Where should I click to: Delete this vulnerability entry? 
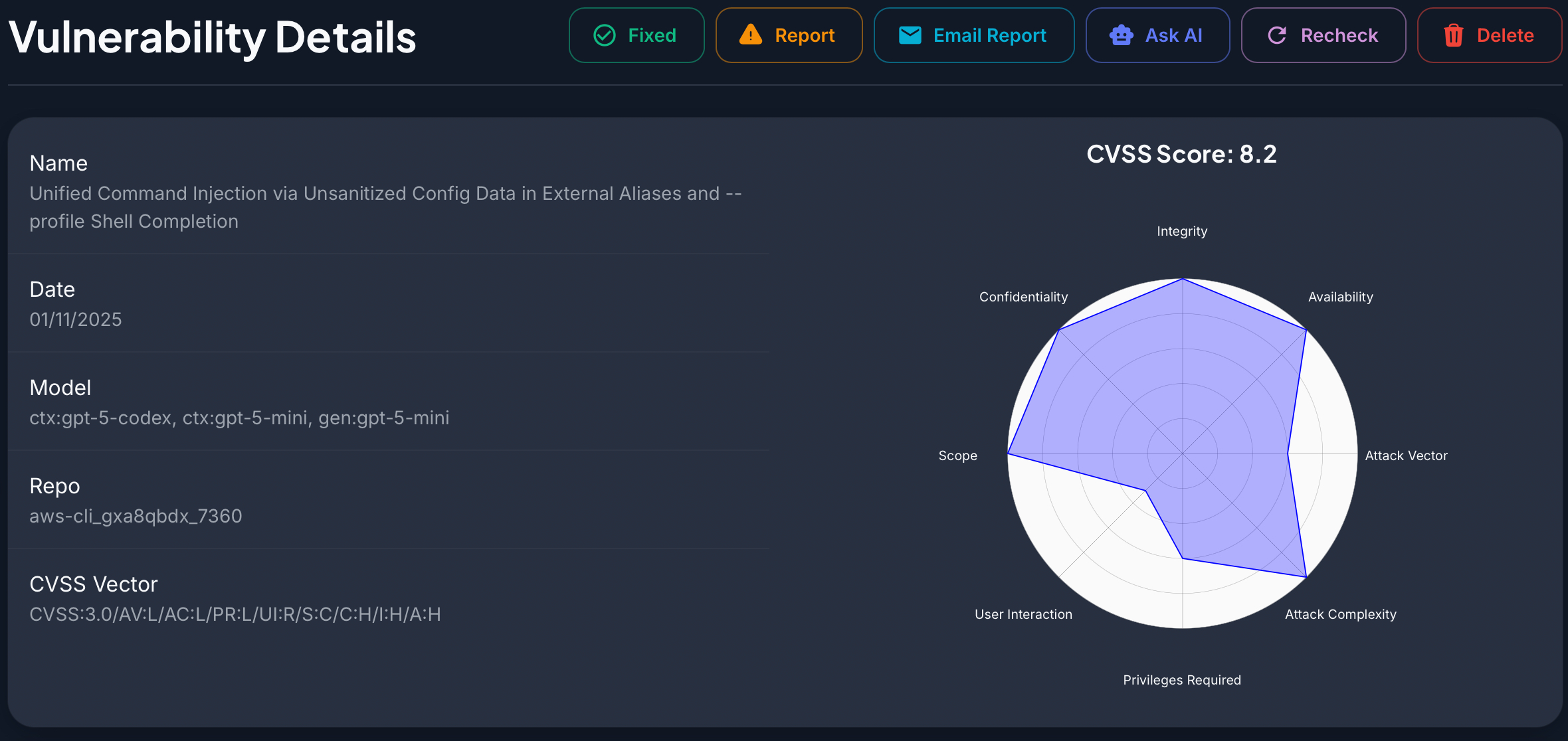[x=1490, y=35]
